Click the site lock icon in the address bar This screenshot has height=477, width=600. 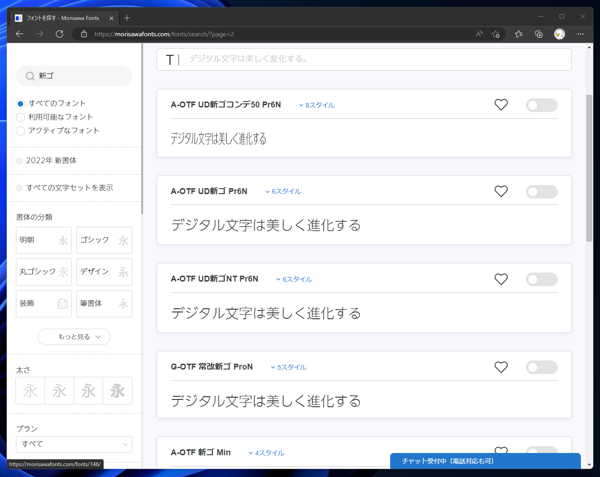click(x=84, y=34)
